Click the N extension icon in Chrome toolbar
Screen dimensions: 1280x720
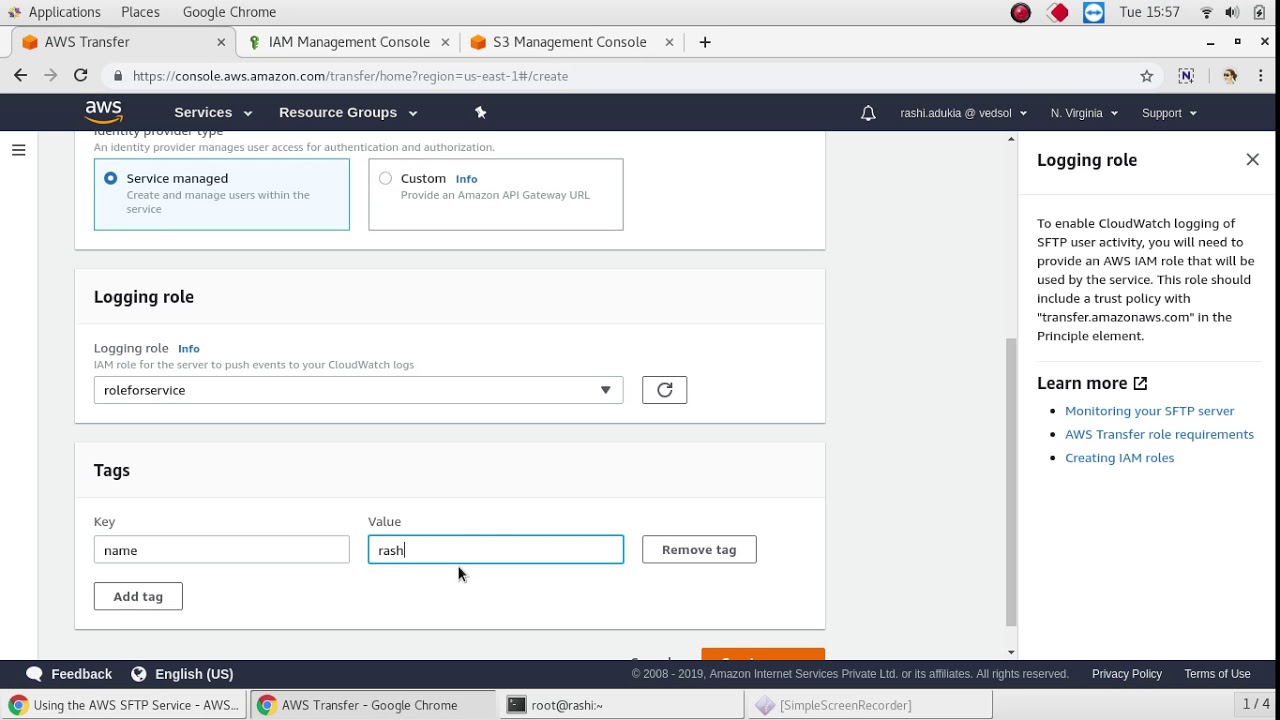click(x=1186, y=76)
